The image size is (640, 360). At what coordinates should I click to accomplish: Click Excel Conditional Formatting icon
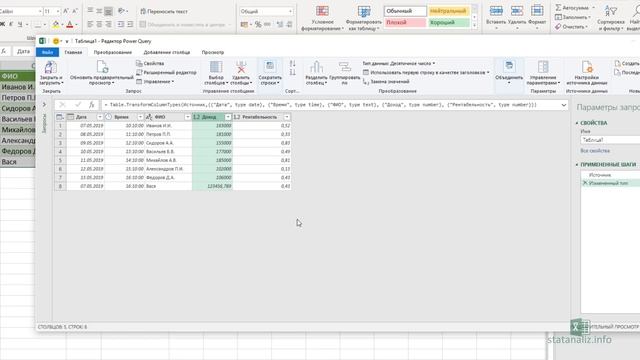(322, 11)
